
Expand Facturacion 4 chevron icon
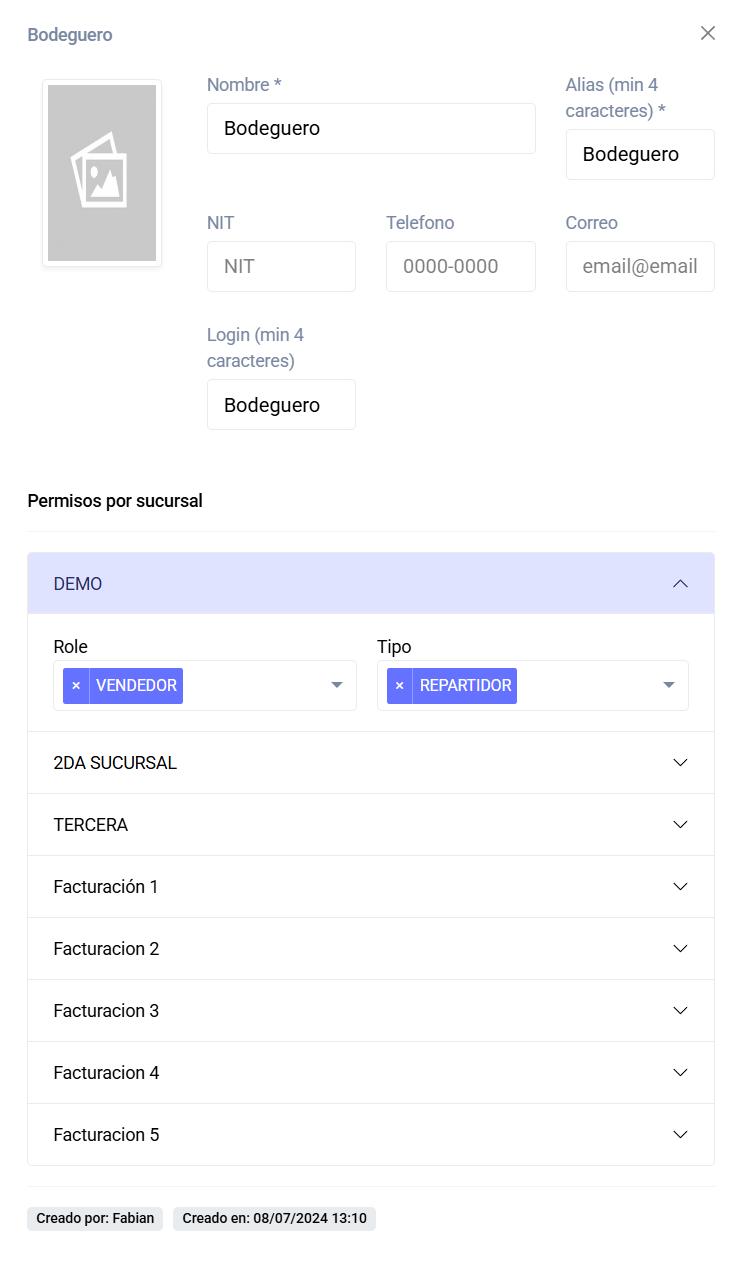(681, 1072)
